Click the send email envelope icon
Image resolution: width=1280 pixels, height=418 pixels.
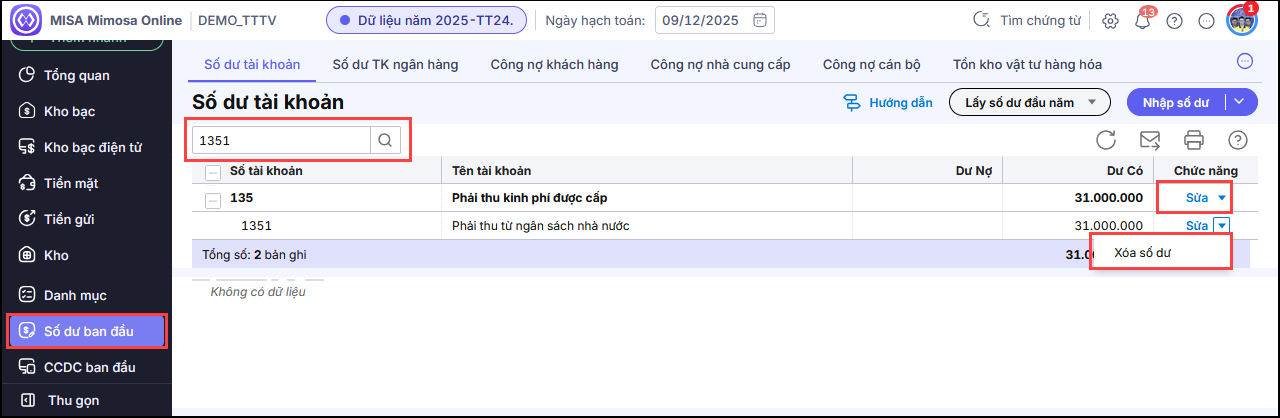(x=1150, y=140)
